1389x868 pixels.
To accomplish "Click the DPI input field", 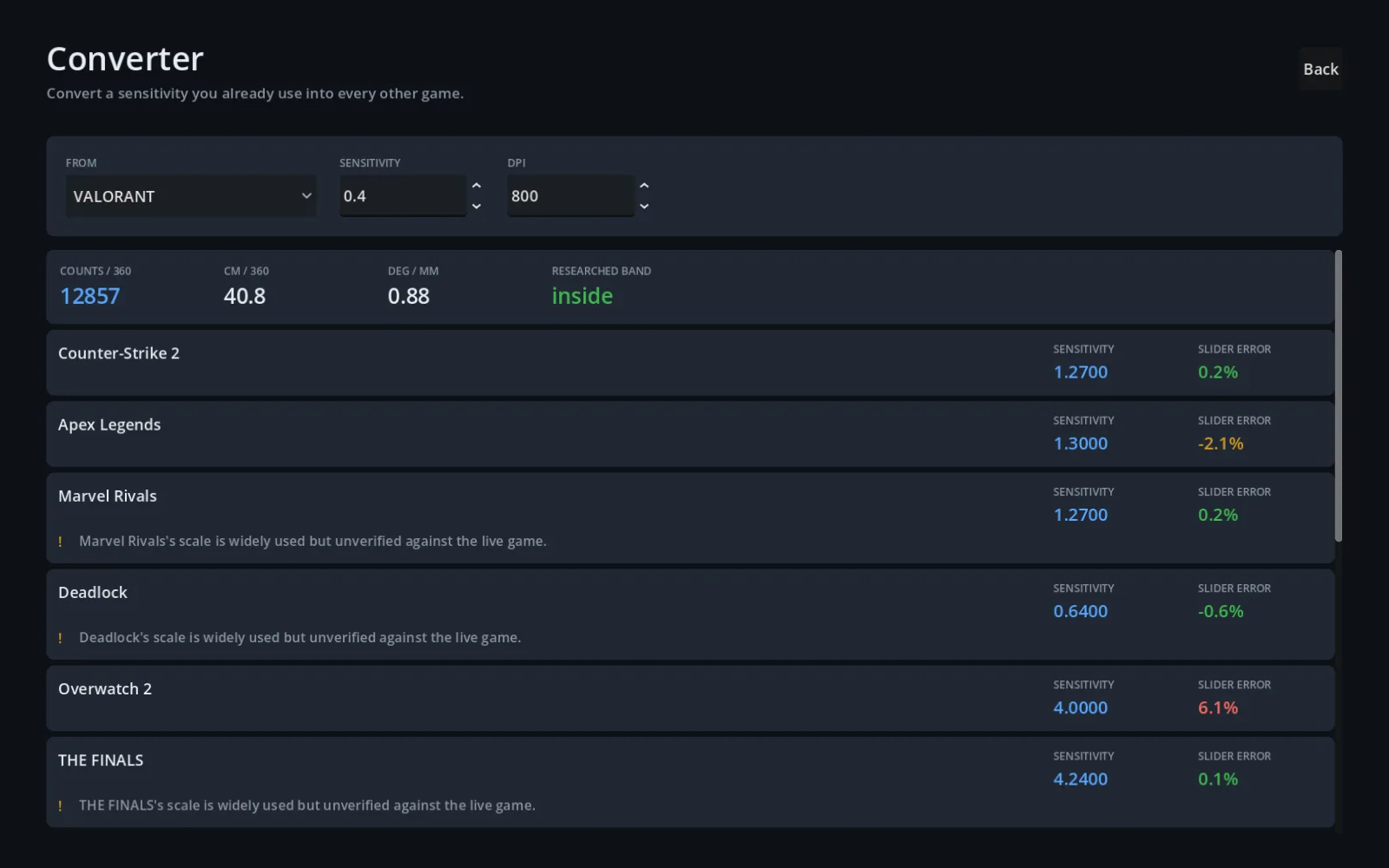I will coord(571,196).
